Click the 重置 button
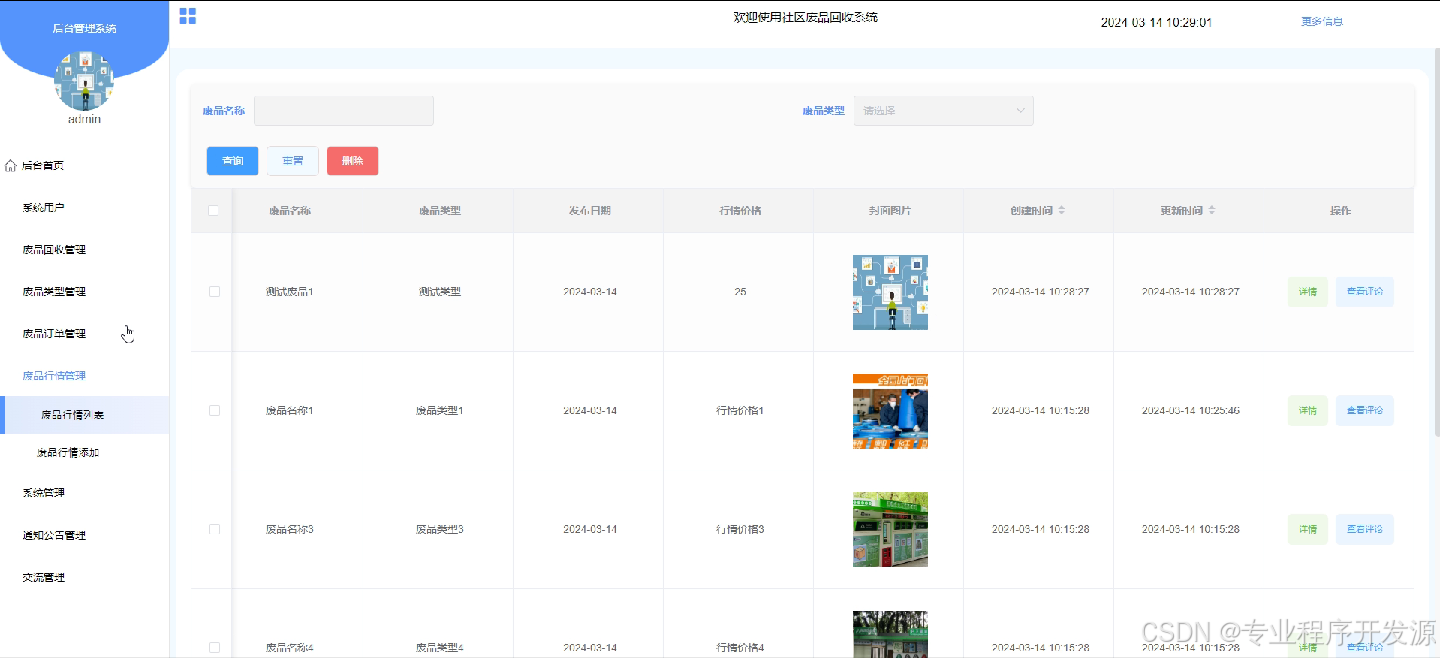Screen dimensions: 1440x658 click(292, 161)
